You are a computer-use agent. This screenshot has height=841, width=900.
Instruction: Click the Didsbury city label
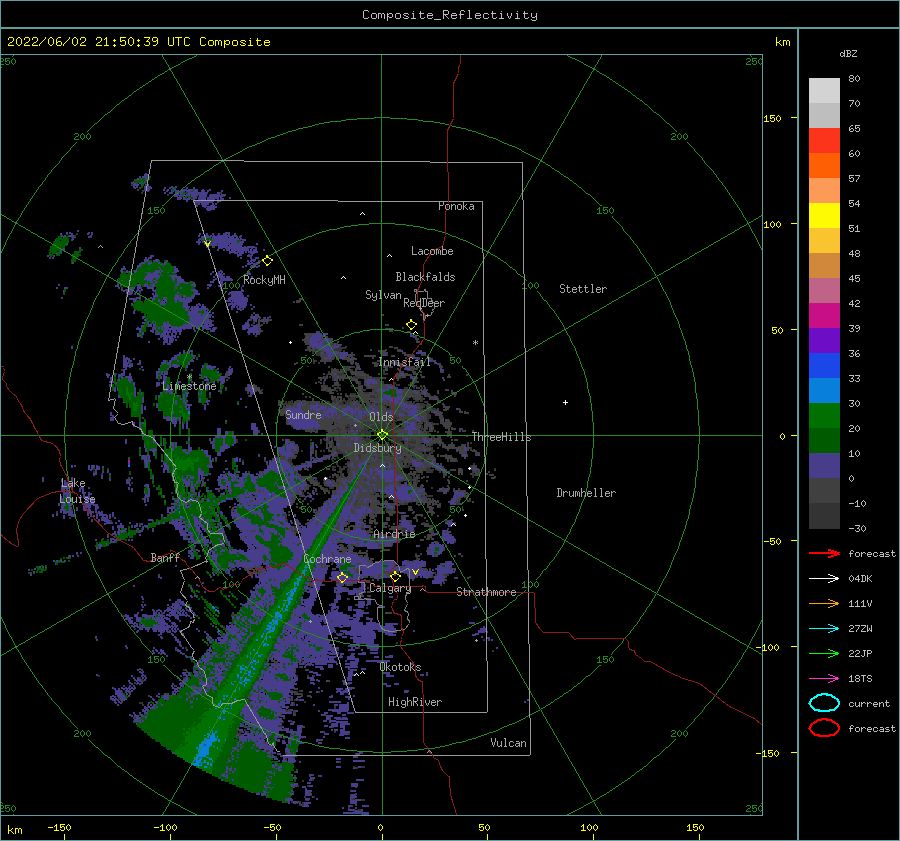377,448
